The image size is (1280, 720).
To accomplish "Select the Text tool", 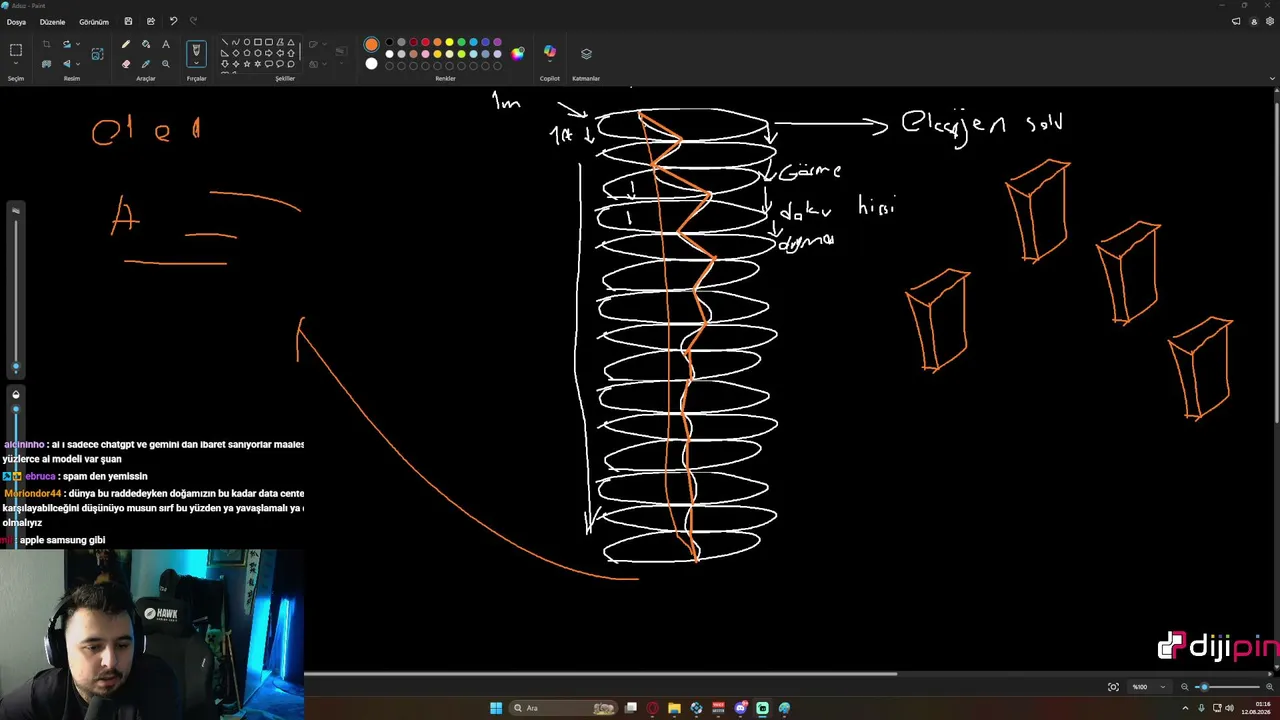I will click(x=166, y=44).
